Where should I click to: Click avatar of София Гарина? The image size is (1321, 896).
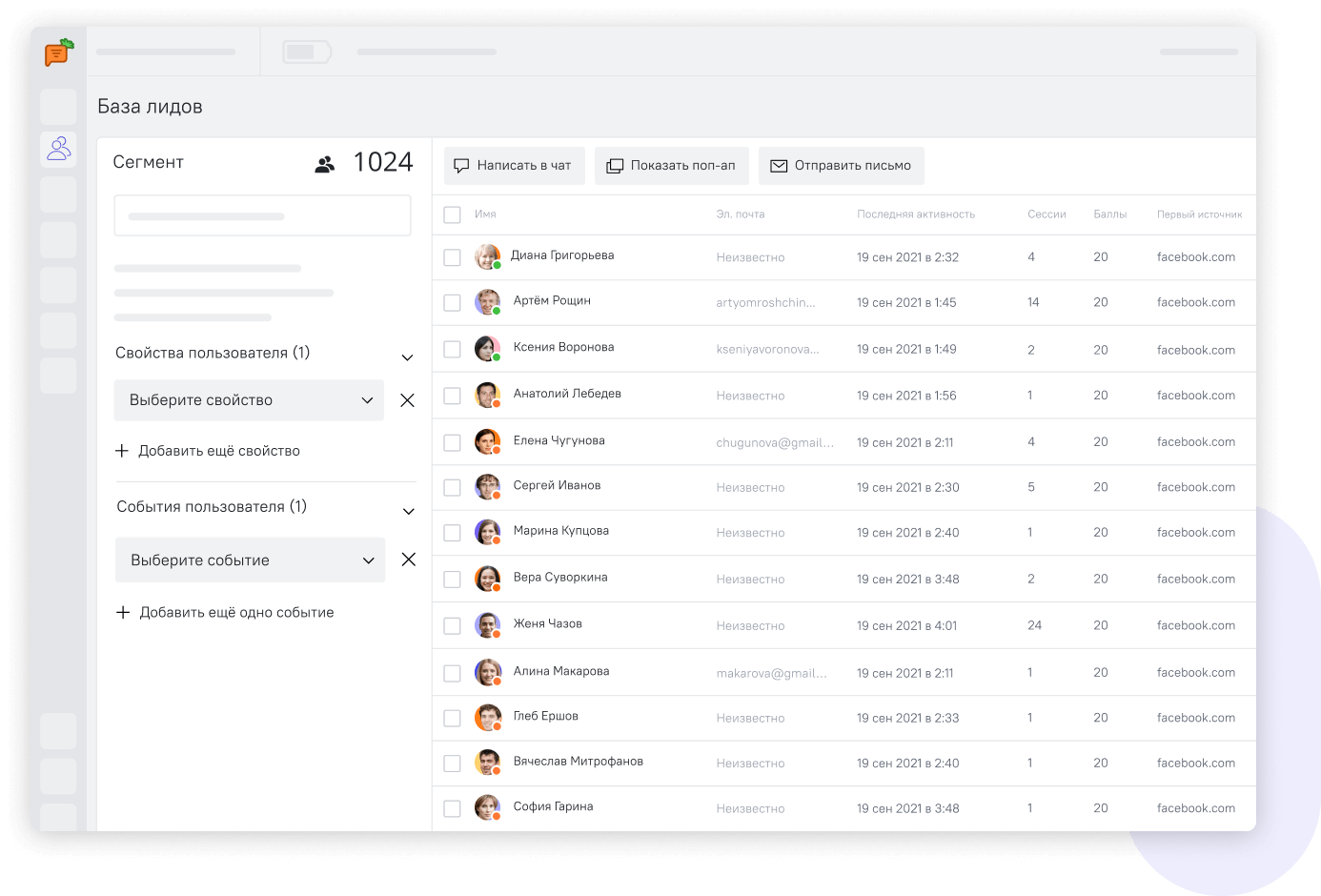pyautogui.click(x=488, y=807)
